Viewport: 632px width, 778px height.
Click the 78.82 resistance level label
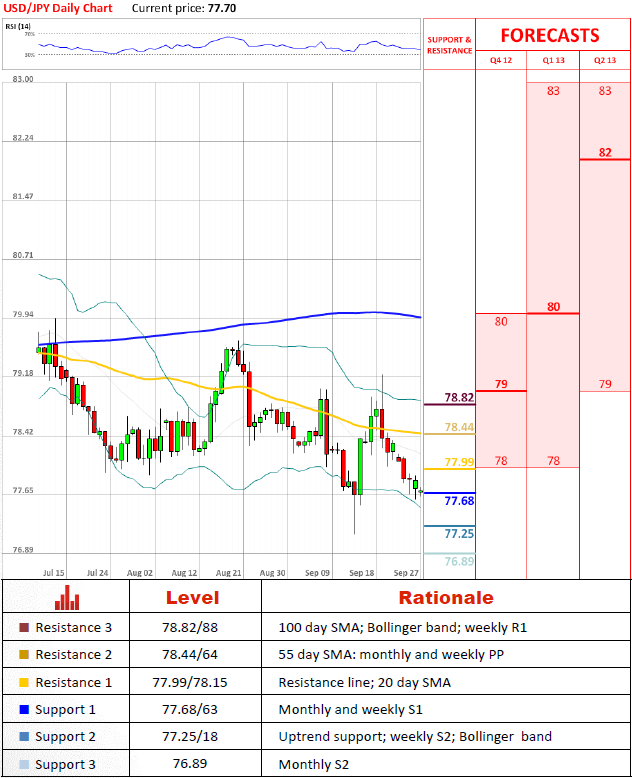pos(459,397)
